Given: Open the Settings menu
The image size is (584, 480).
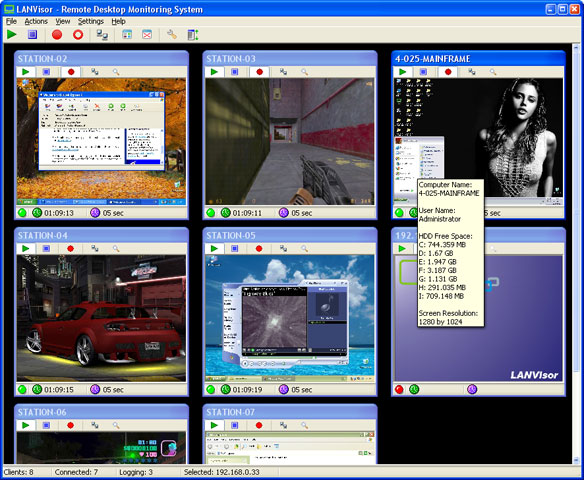Looking at the screenshot, I should click(x=91, y=21).
